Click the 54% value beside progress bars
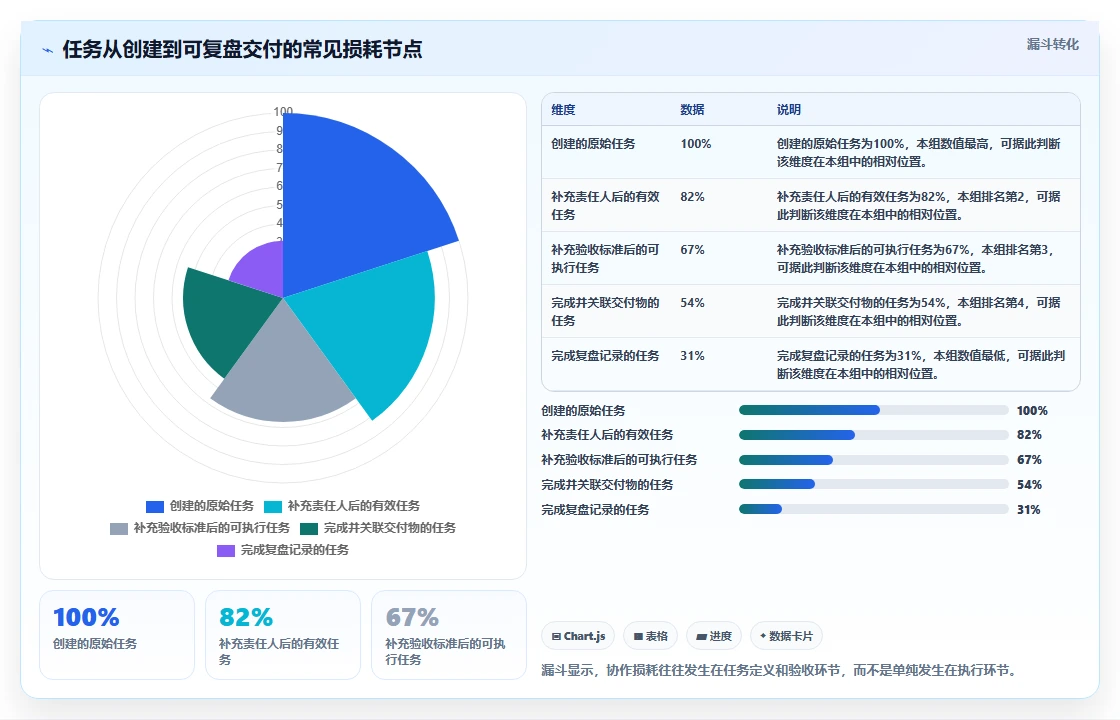This screenshot has width=1120, height=720. [x=1029, y=484]
